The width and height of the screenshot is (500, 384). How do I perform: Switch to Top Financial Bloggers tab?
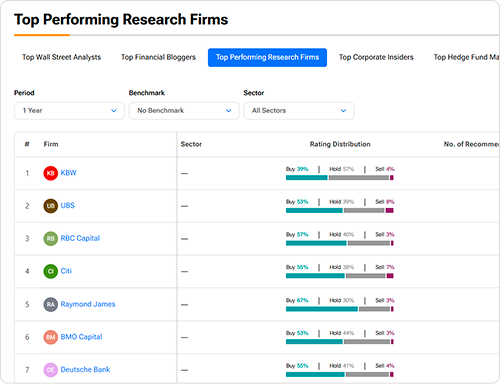(158, 57)
